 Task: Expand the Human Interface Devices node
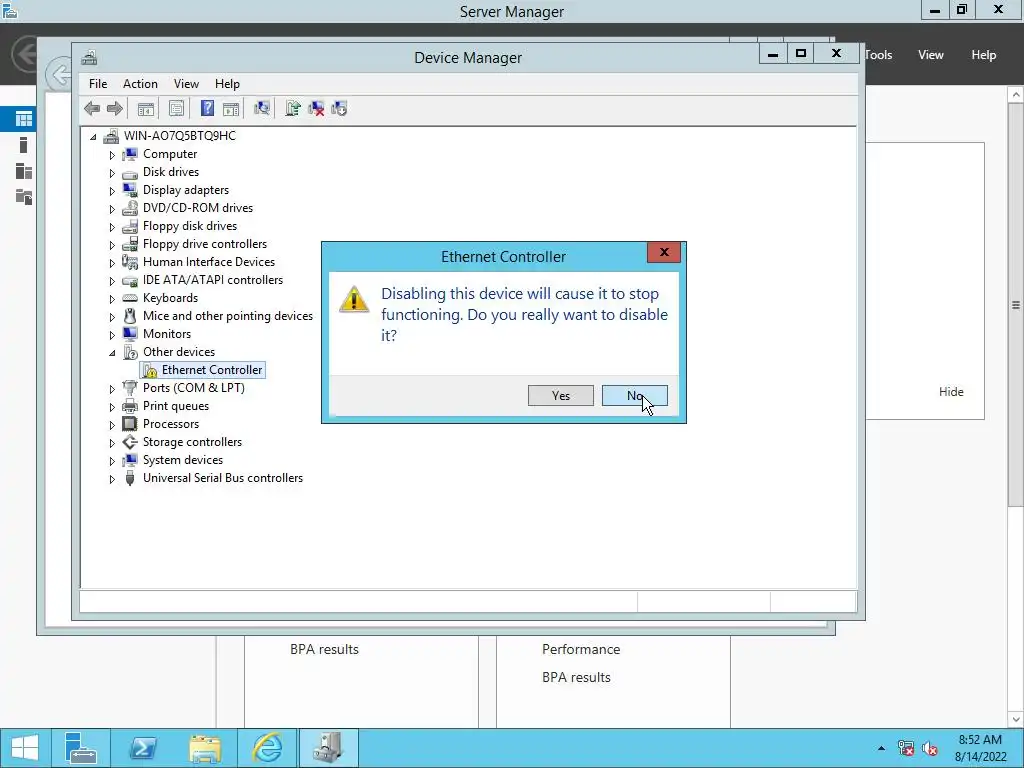[112, 263]
